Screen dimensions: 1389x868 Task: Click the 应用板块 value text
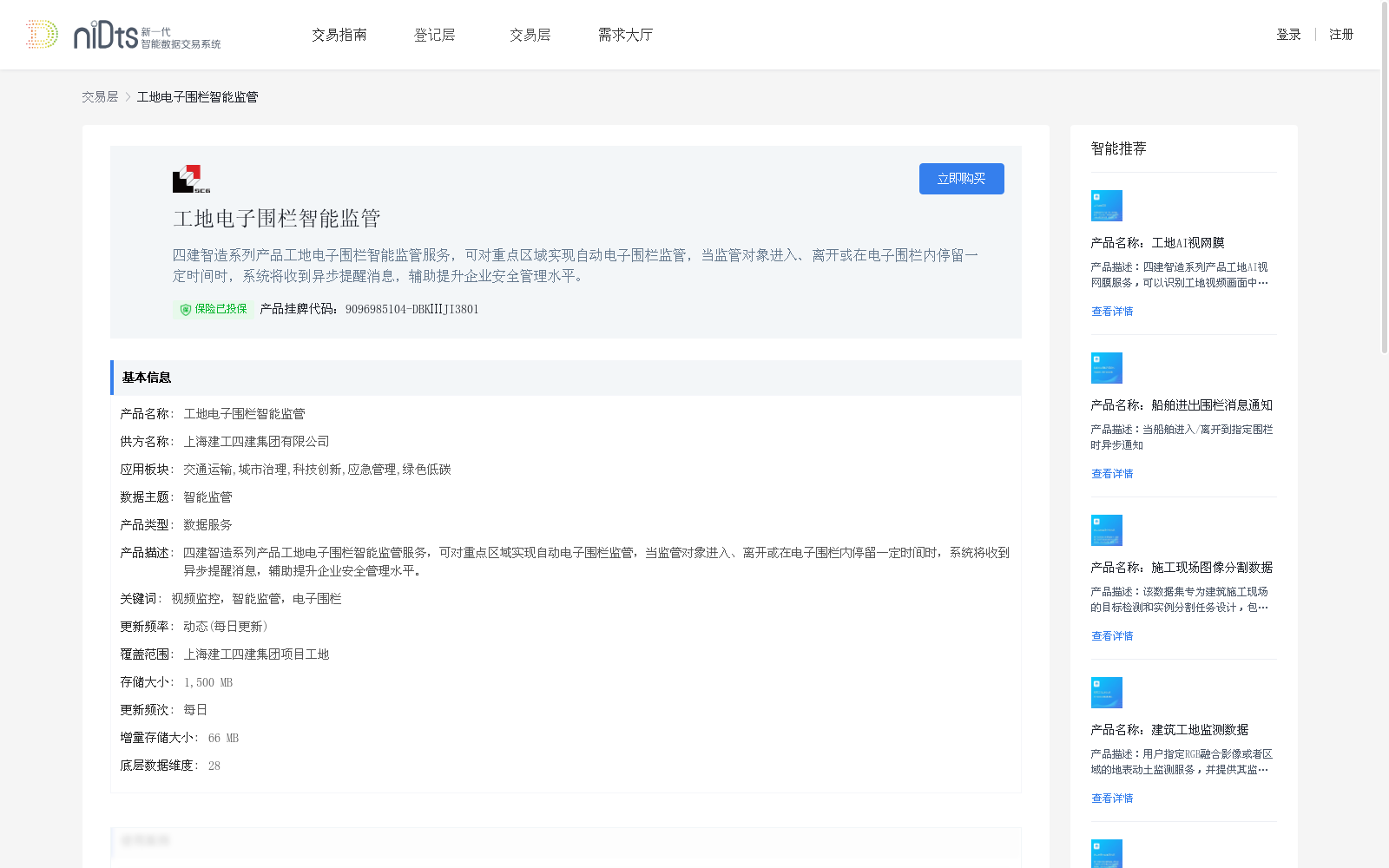tap(317, 470)
